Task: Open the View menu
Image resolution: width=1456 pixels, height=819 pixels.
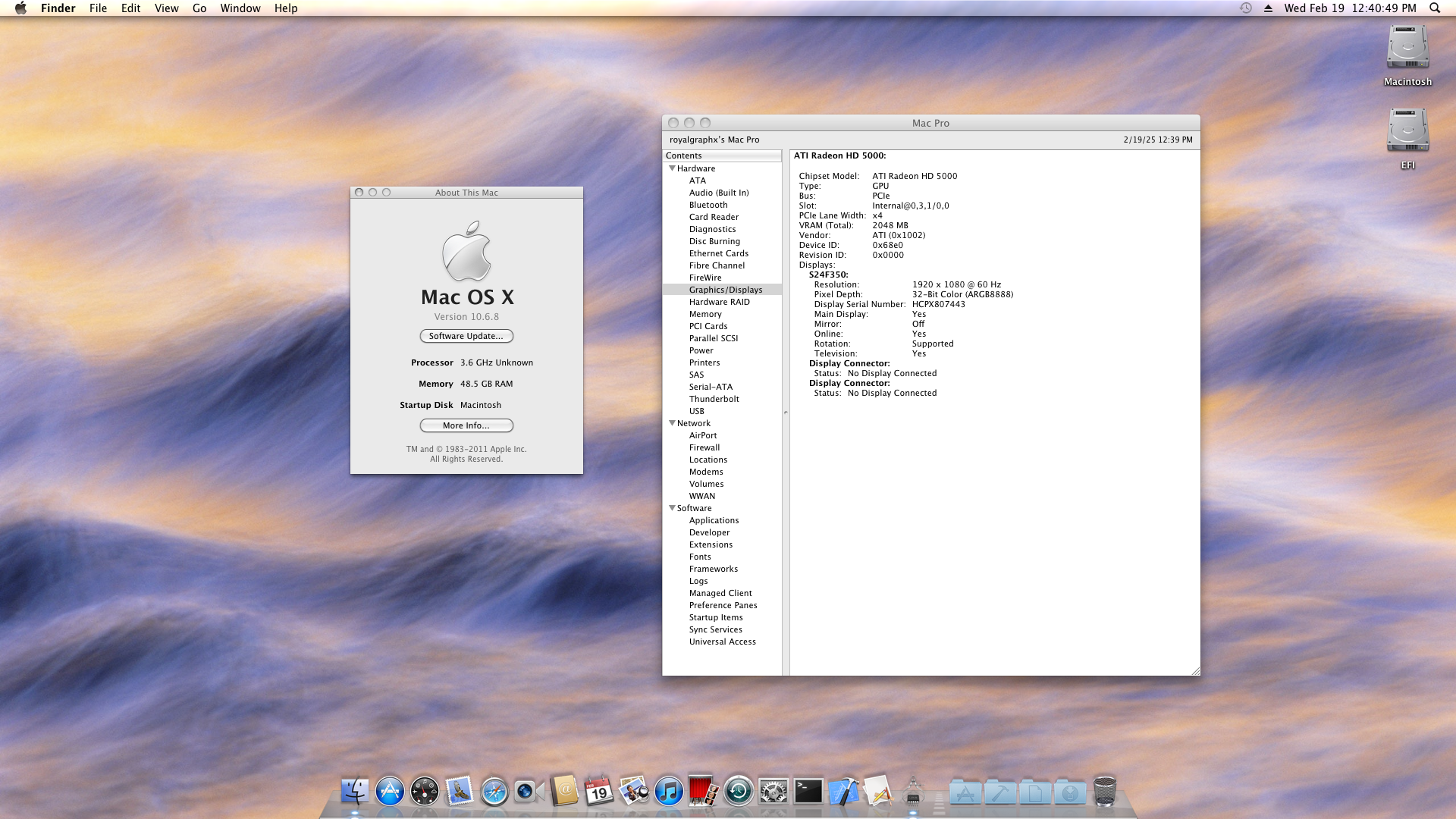Action: 166,8
